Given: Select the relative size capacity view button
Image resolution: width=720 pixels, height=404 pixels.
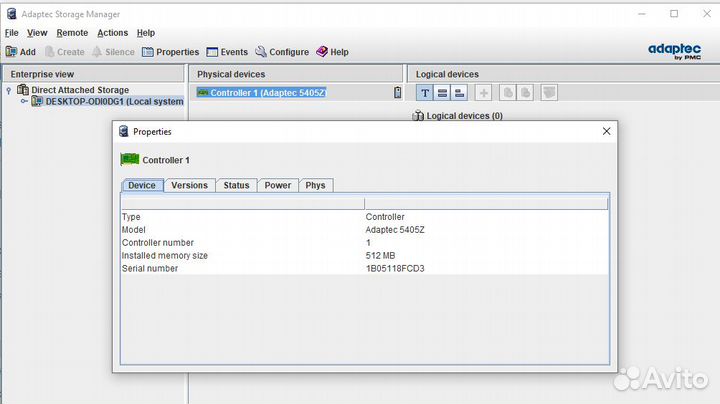Looking at the screenshot, I should (x=459, y=93).
